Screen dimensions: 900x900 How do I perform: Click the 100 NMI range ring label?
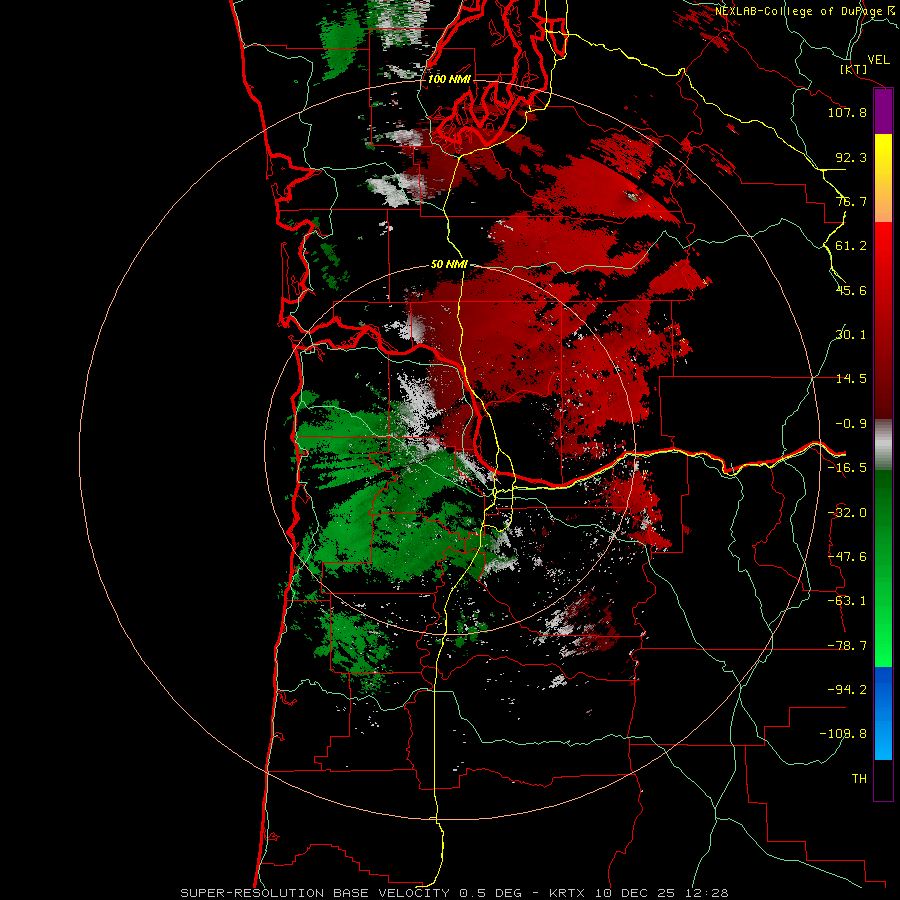(x=449, y=79)
